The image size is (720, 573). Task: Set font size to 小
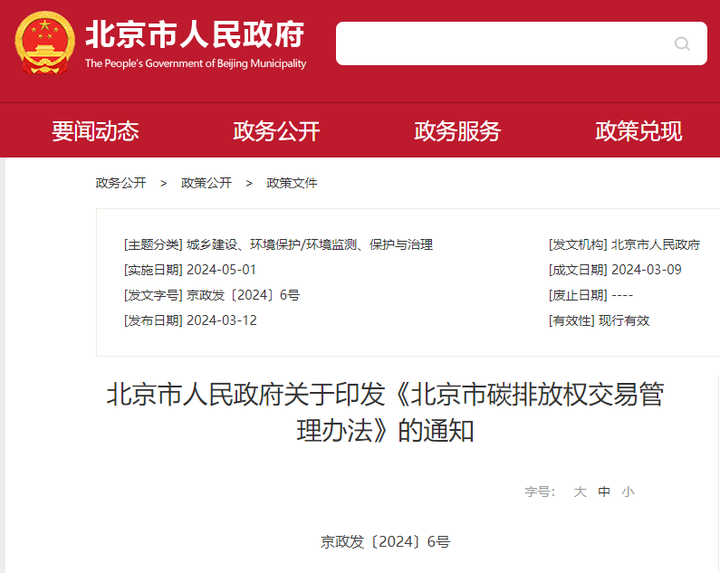(x=628, y=492)
